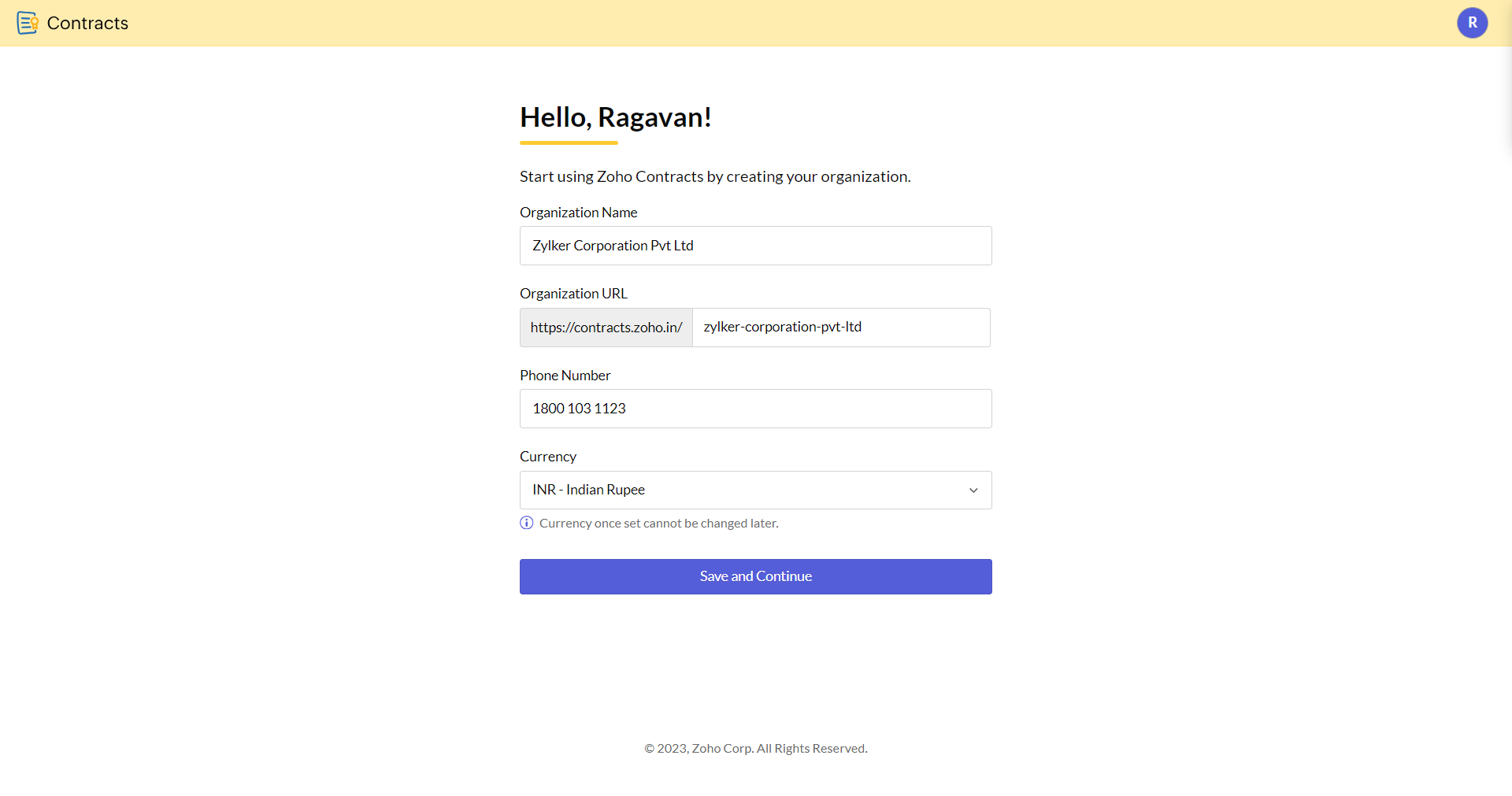Click the Phone Number label
The image size is (1512, 796).
(565, 376)
